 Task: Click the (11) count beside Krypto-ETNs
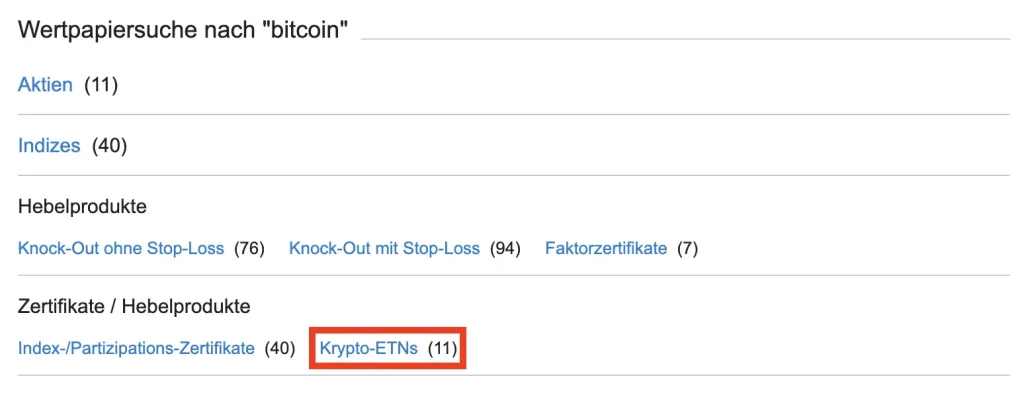coord(442,349)
